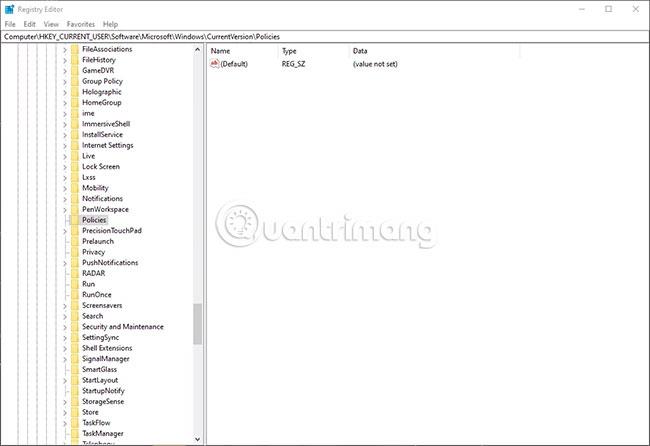Select the PushNotifications key label

click(110, 263)
